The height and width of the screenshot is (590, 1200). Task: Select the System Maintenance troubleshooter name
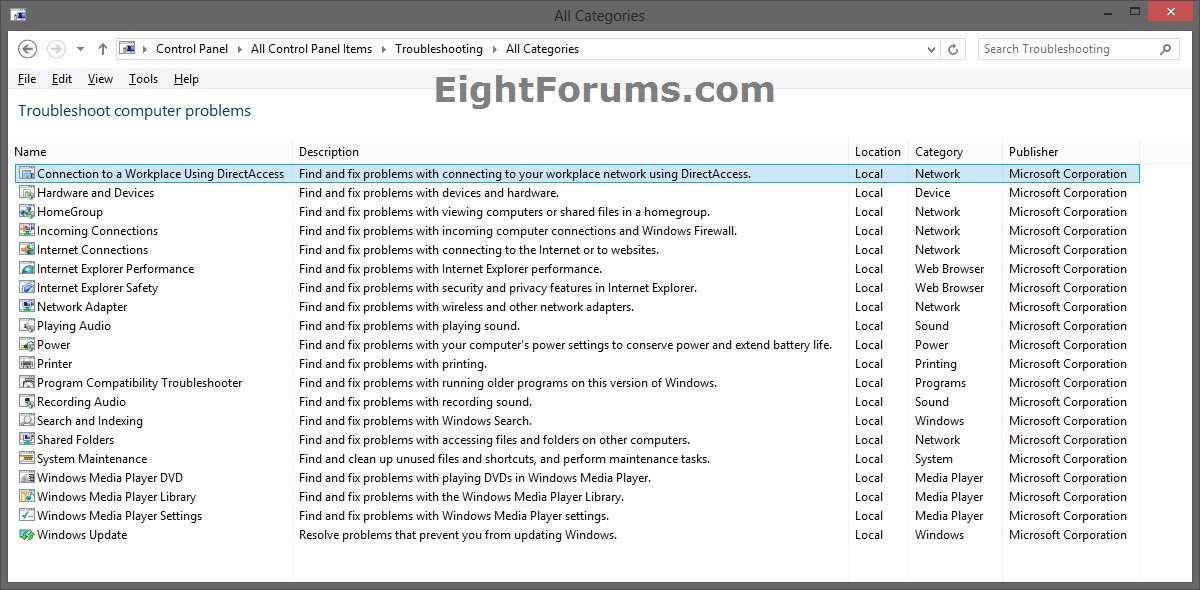92,459
